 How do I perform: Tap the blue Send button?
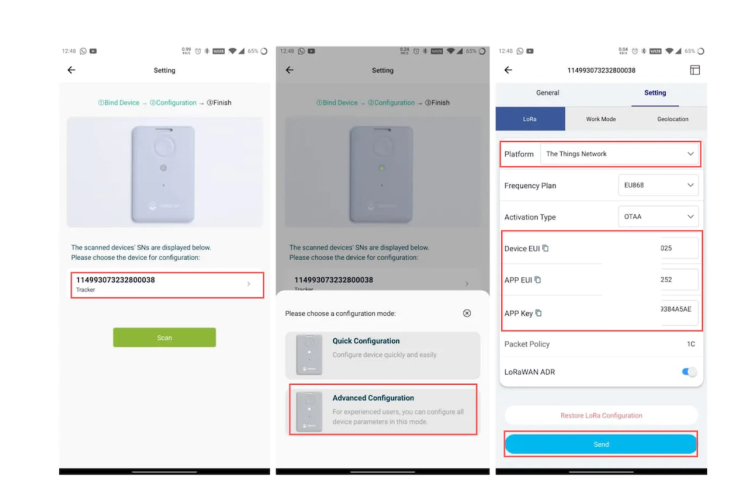coord(601,444)
